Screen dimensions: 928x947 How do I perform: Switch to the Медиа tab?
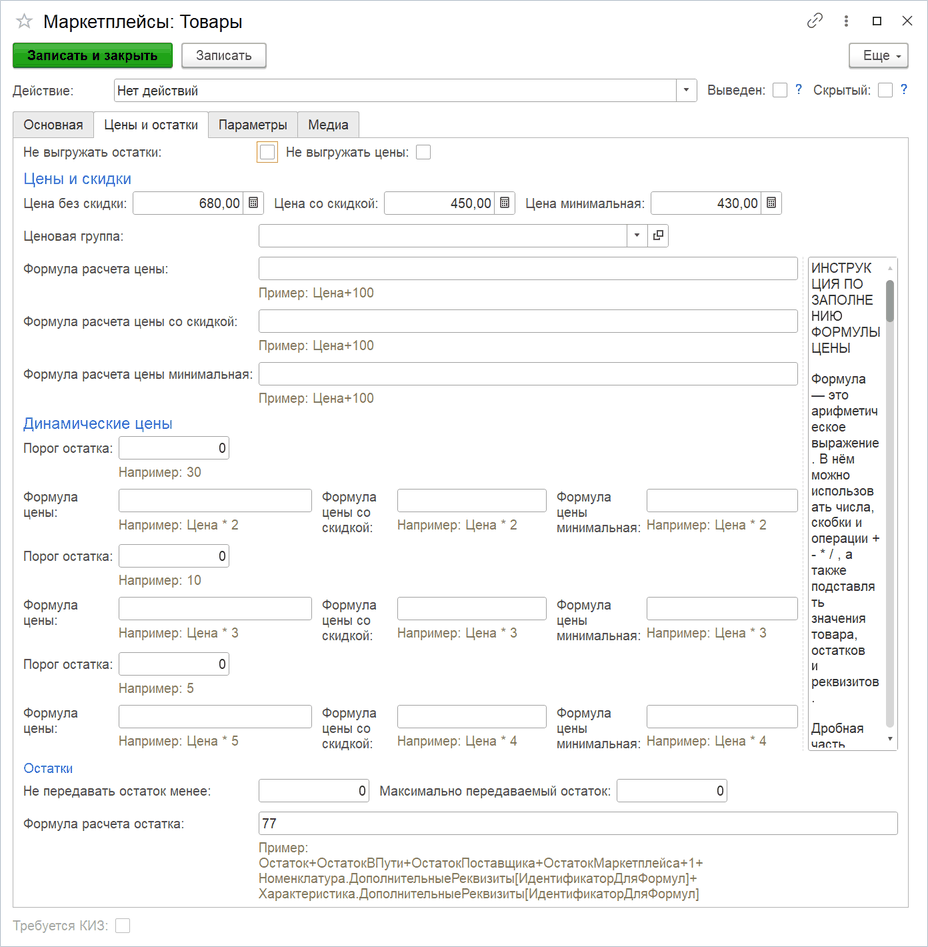pyautogui.click(x=328, y=125)
